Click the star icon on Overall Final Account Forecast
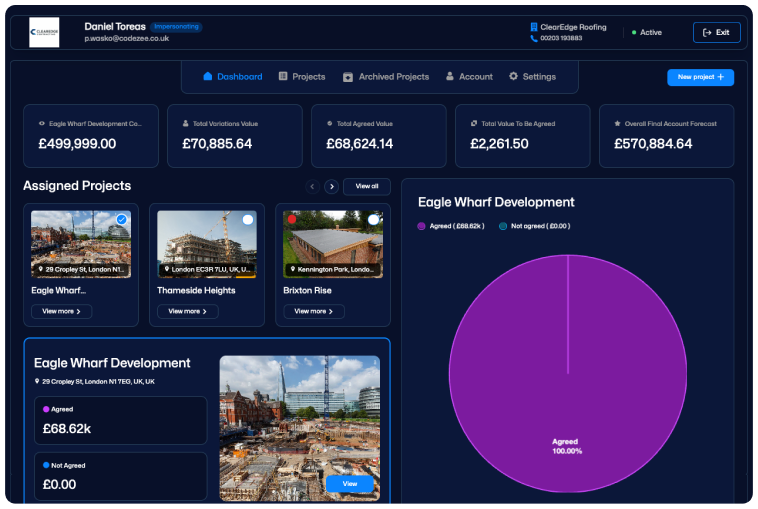 [x=618, y=124]
